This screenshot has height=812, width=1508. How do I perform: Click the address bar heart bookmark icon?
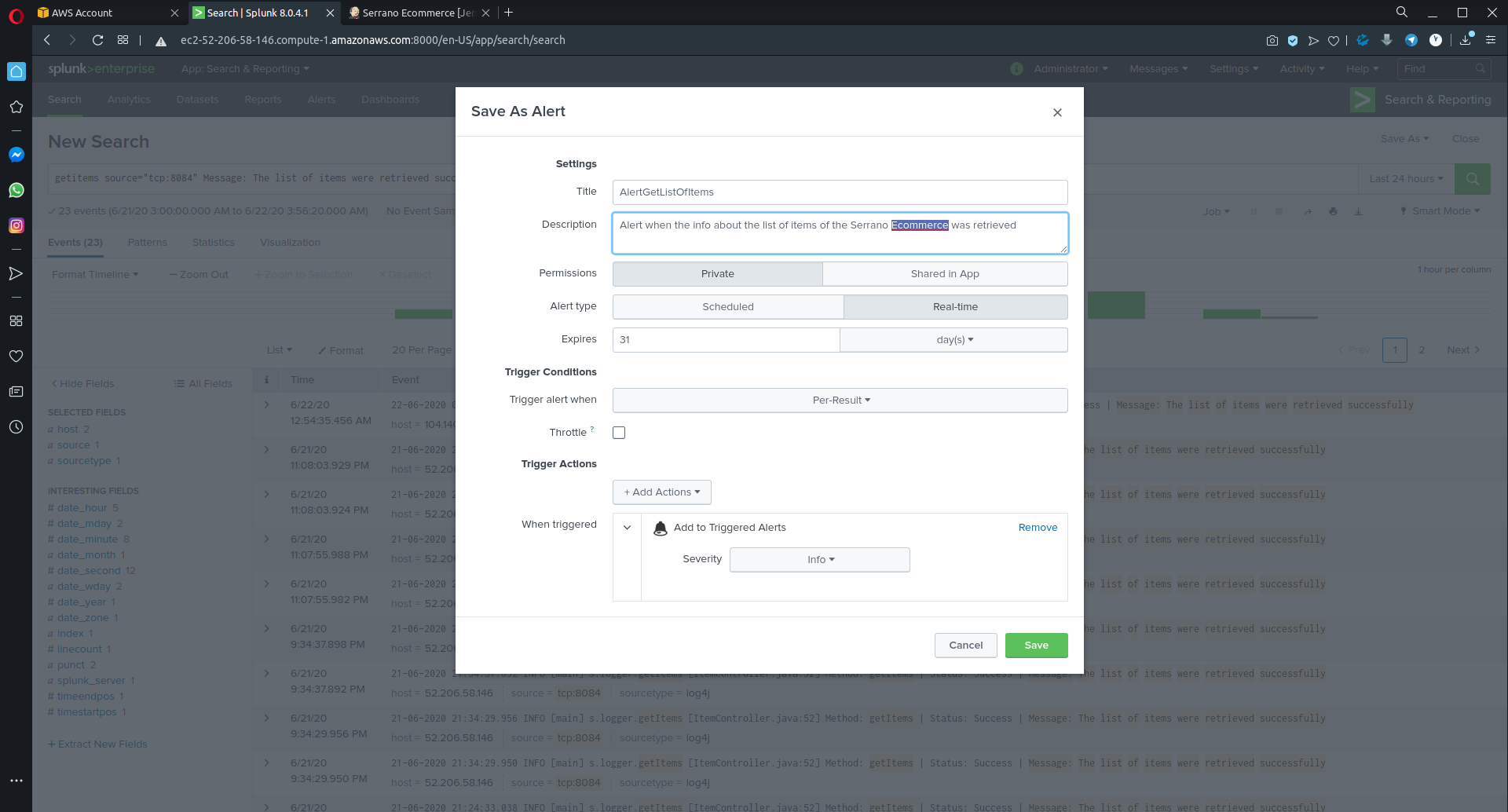tap(1334, 41)
